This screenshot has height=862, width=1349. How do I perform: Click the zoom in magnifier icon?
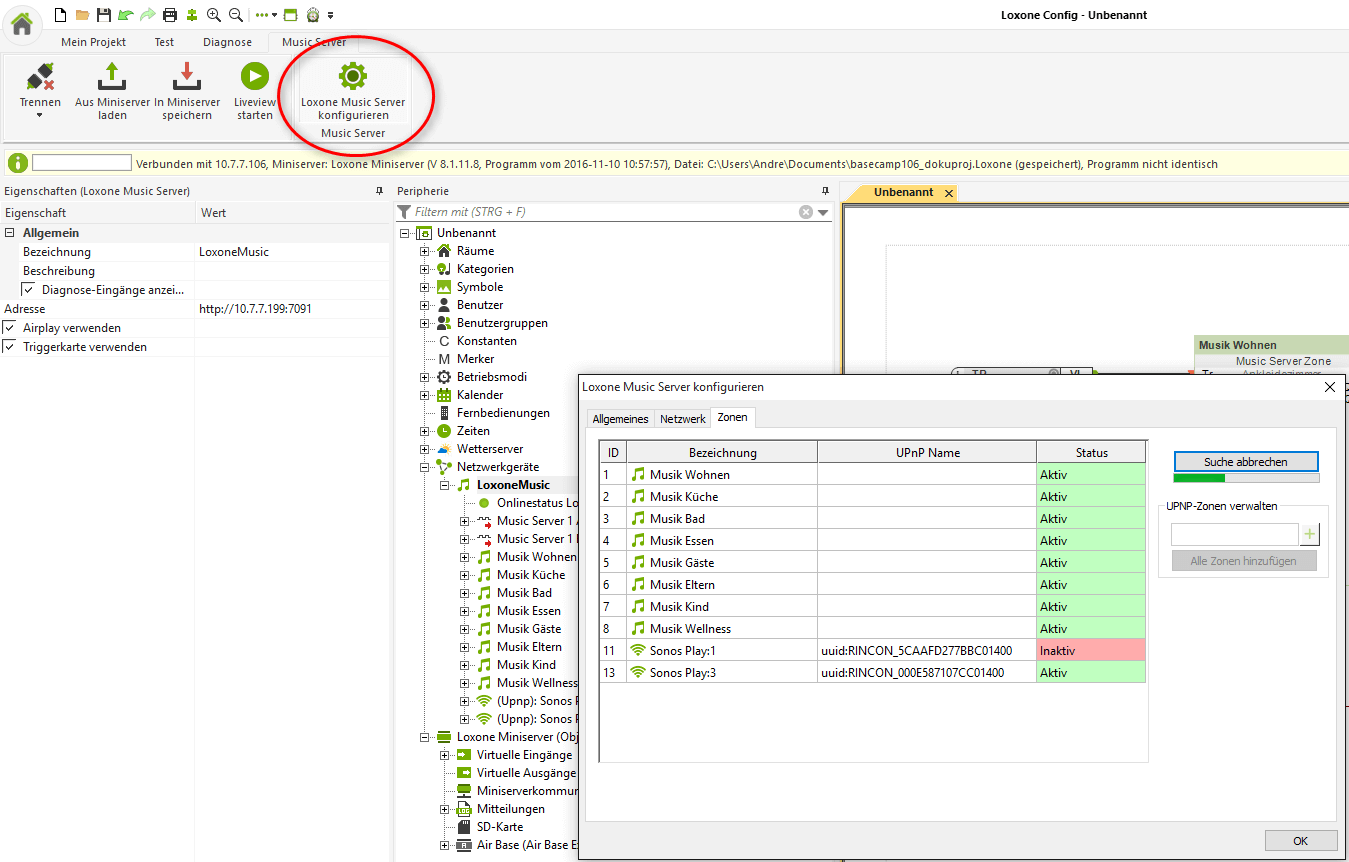pos(213,15)
